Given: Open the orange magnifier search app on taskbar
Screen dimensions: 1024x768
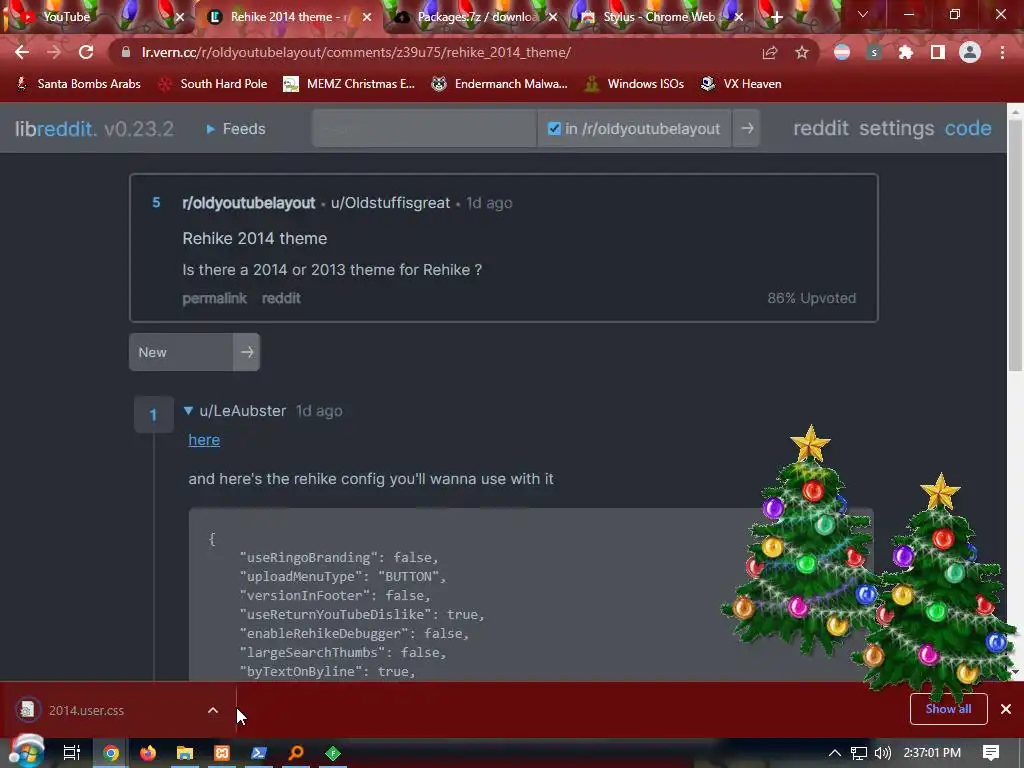Looking at the screenshot, I should [296, 753].
